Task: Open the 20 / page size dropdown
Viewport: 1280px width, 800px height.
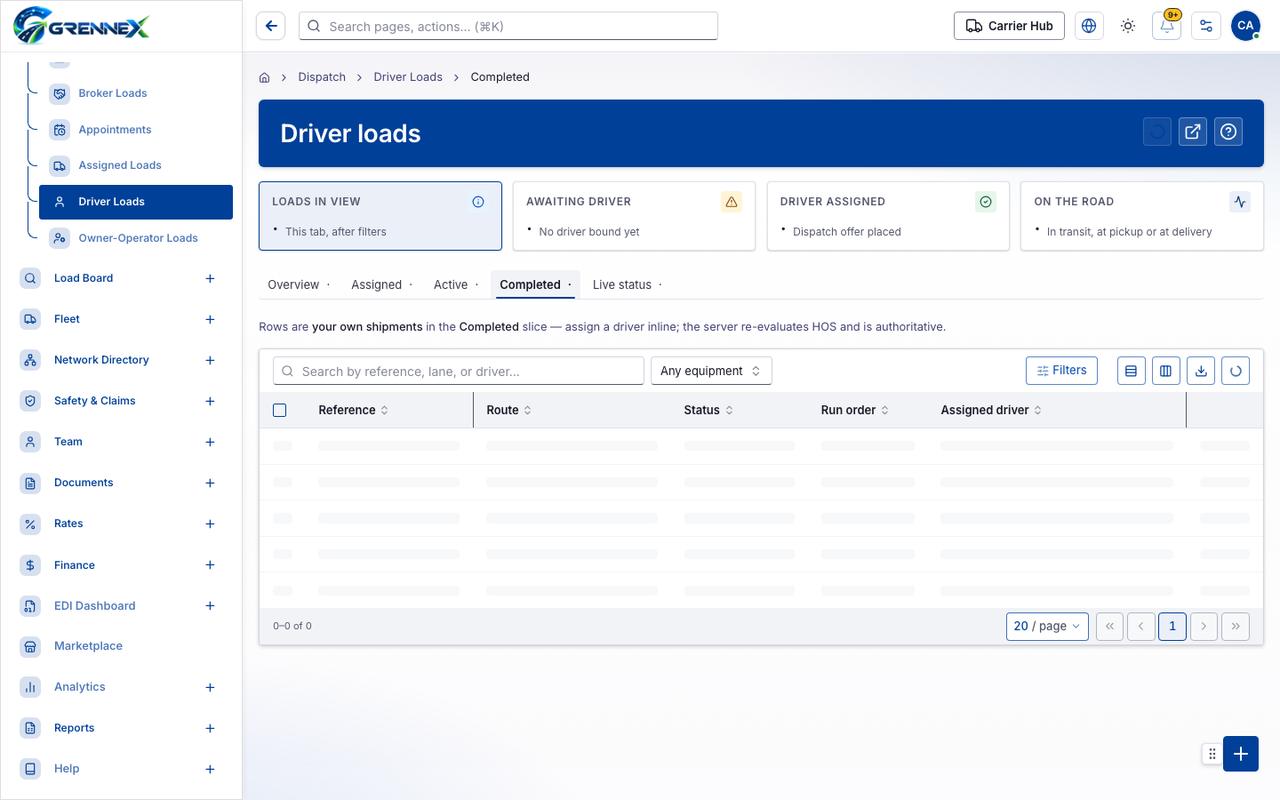Action: [1047, 626]
